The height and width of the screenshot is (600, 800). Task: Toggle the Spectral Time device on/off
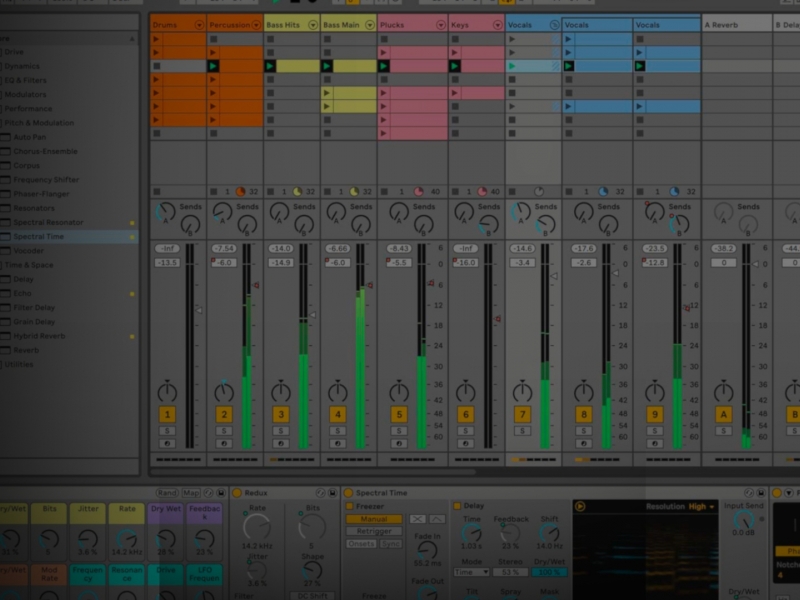tap(349, 493)
